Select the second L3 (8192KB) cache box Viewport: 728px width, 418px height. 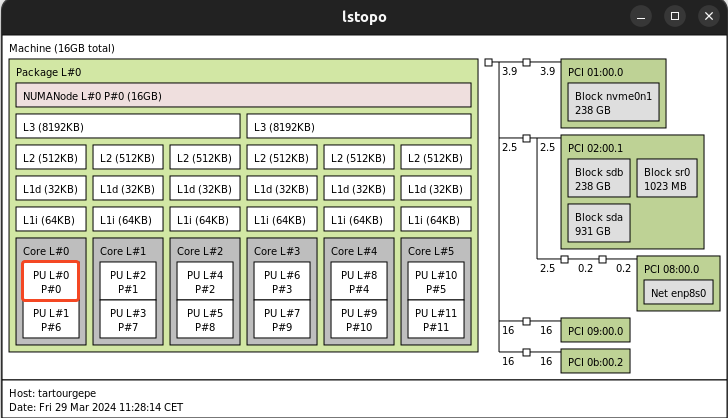point(358,127)
